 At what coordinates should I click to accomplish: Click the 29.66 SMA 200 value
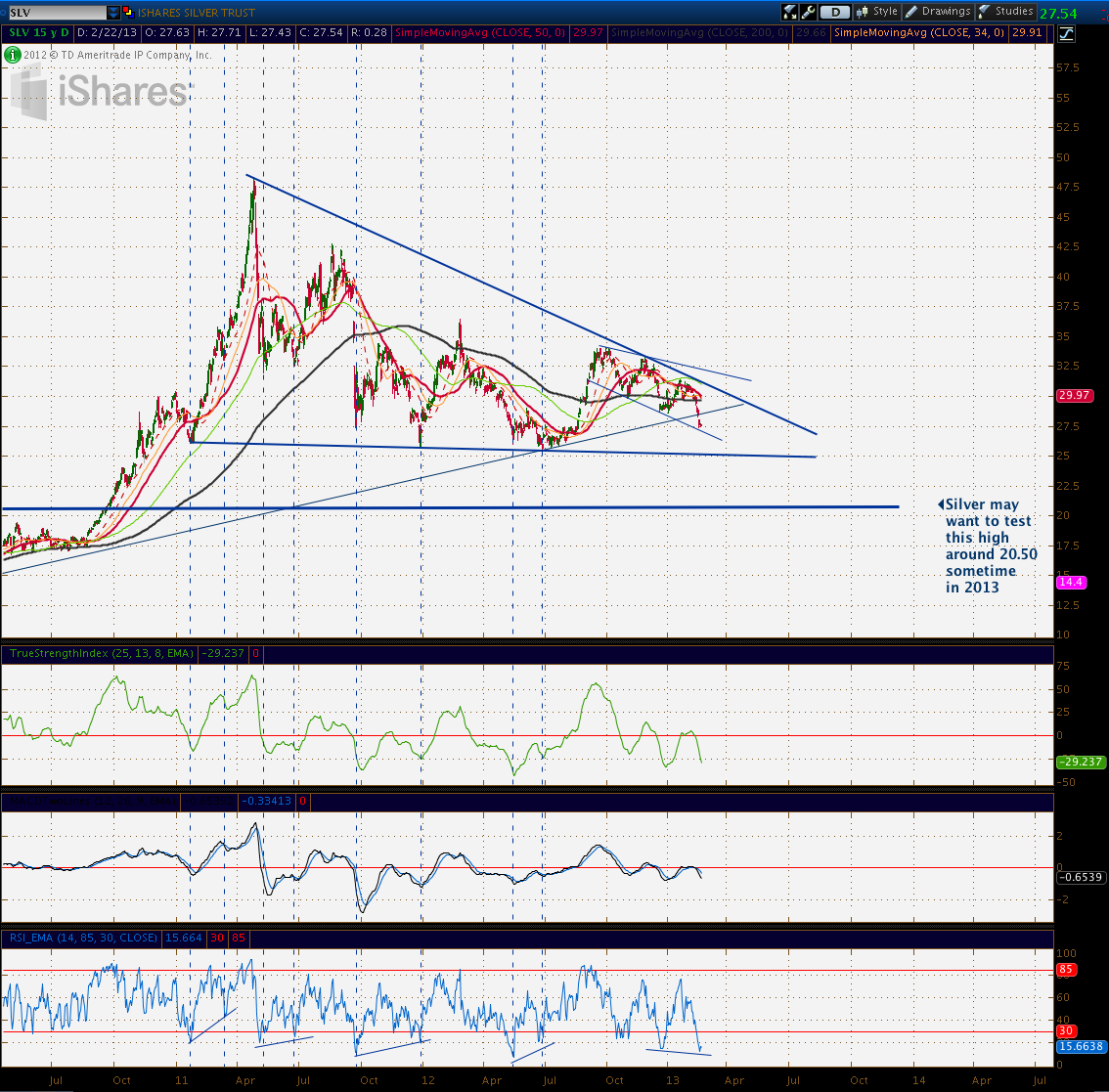(x=811, y=32)
